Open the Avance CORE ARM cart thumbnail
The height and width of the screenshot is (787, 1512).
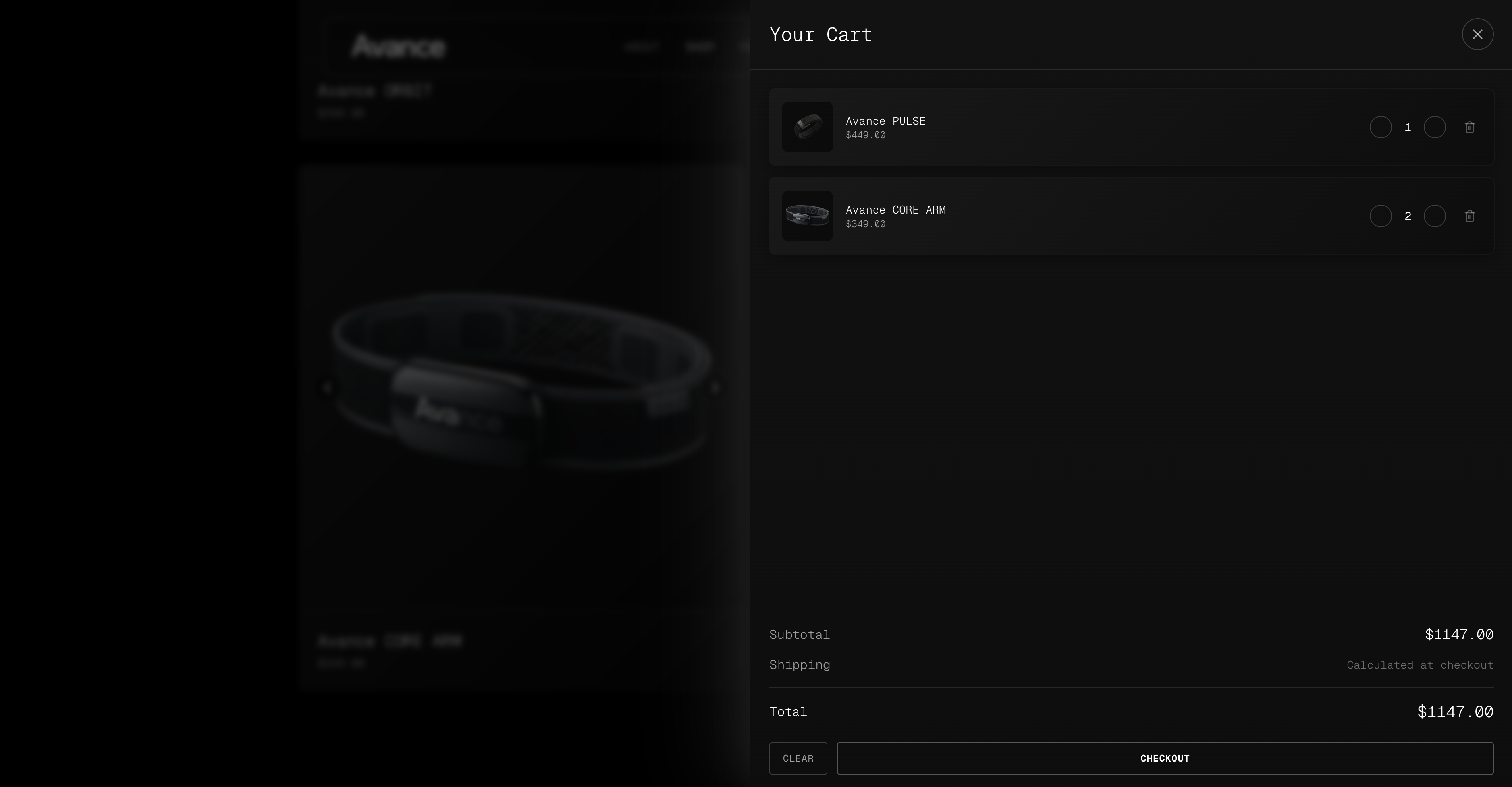(807, 216)
